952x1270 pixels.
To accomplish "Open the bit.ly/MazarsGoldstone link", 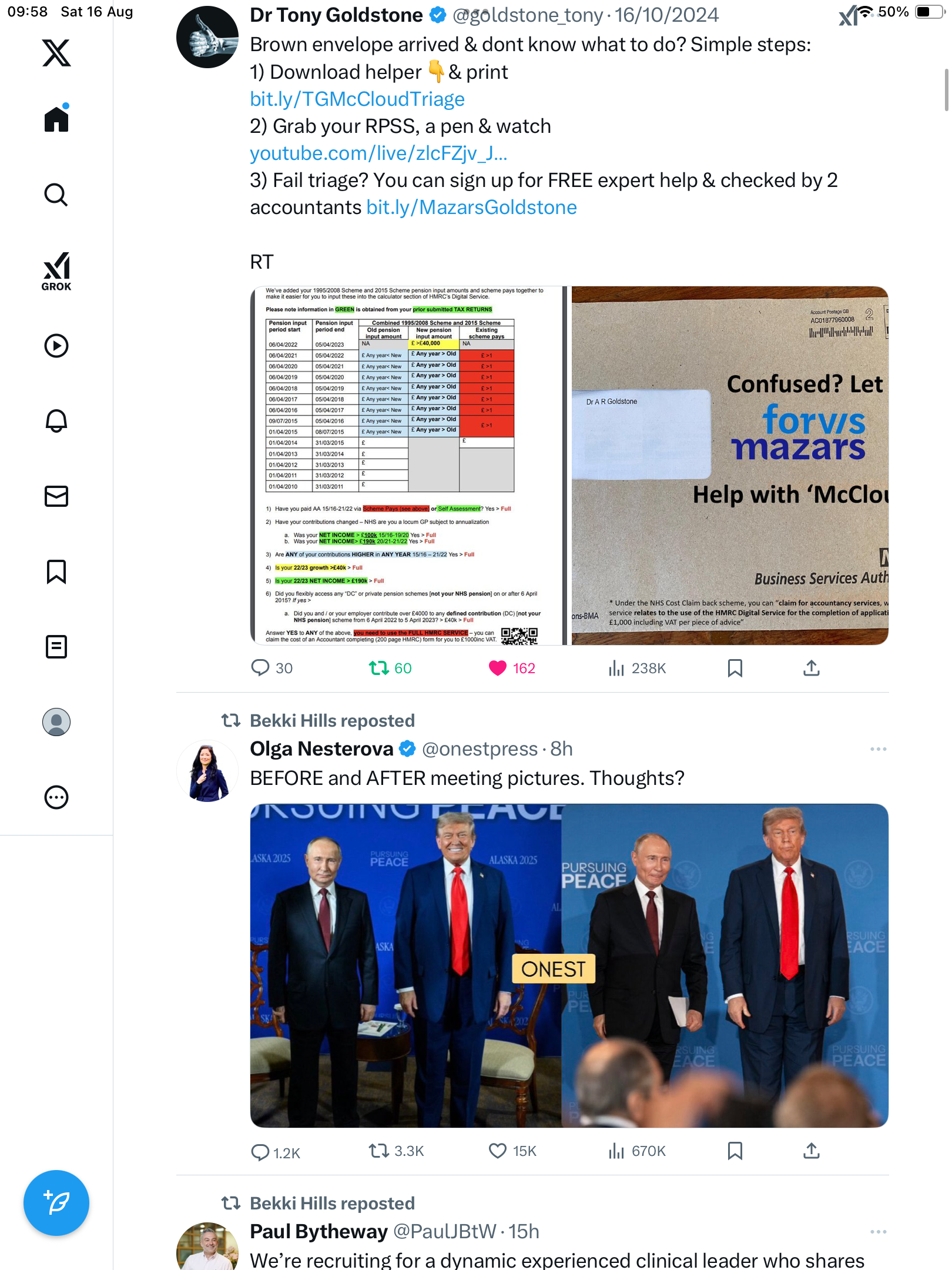I will click(x=471, y=207).
